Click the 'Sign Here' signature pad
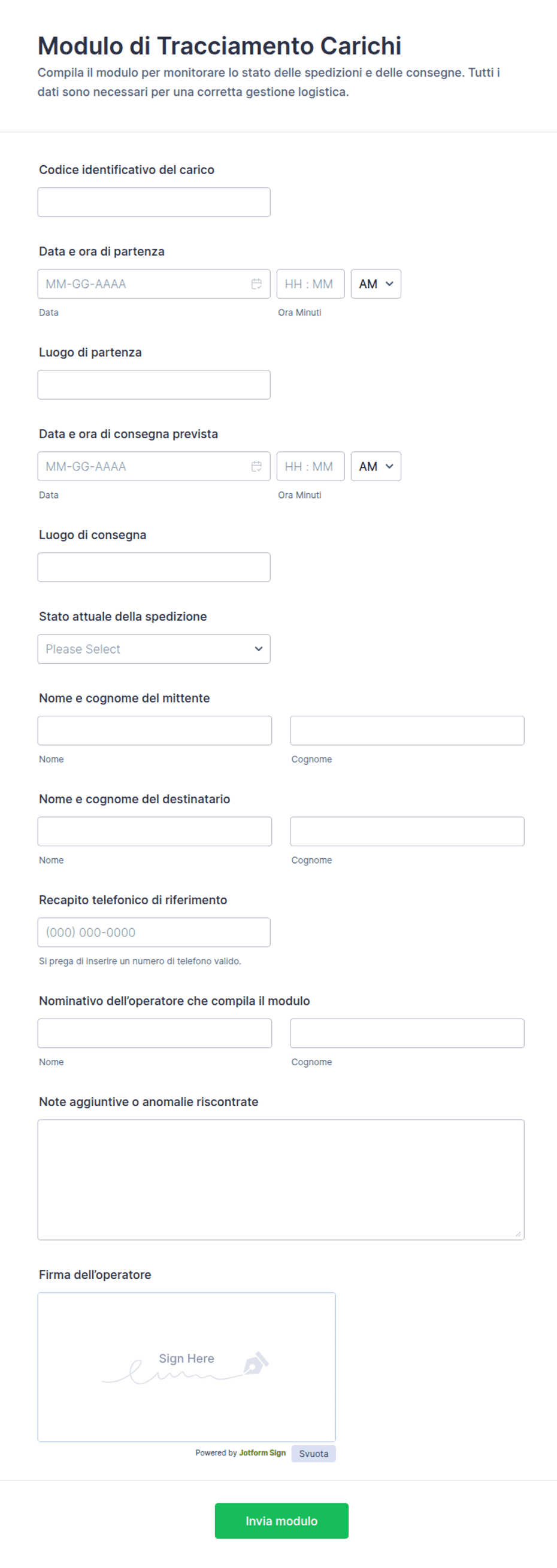Screen dimensions: 557x1568 pos(186,1367)
